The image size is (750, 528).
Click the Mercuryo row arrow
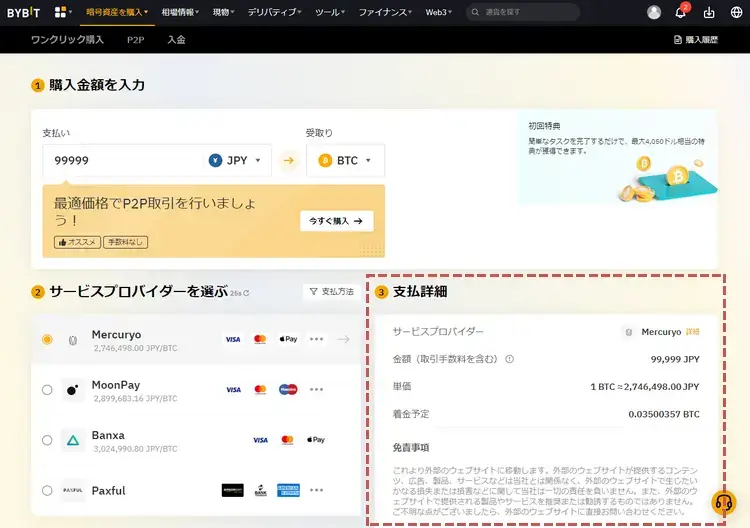pos(343,340)
